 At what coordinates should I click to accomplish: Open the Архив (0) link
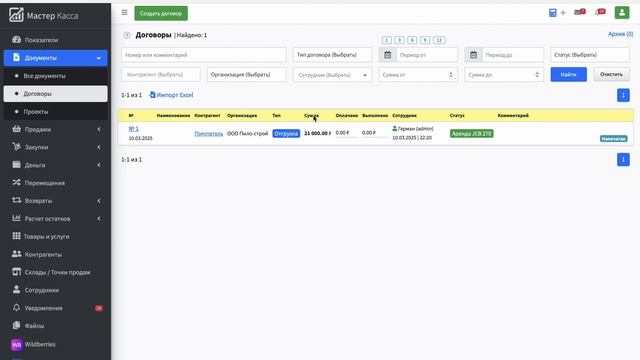coord(620,34)
